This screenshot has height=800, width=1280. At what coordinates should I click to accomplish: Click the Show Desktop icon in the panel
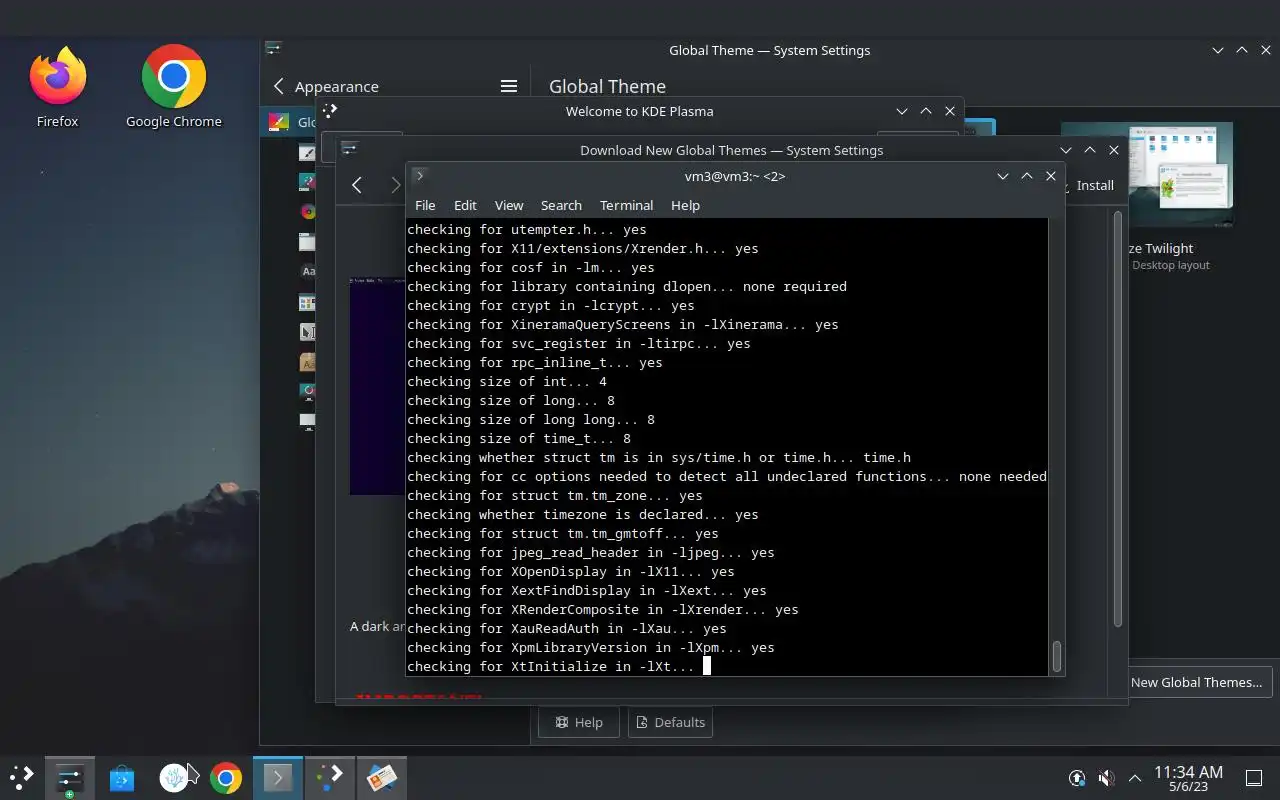[x=1253, y=777]
